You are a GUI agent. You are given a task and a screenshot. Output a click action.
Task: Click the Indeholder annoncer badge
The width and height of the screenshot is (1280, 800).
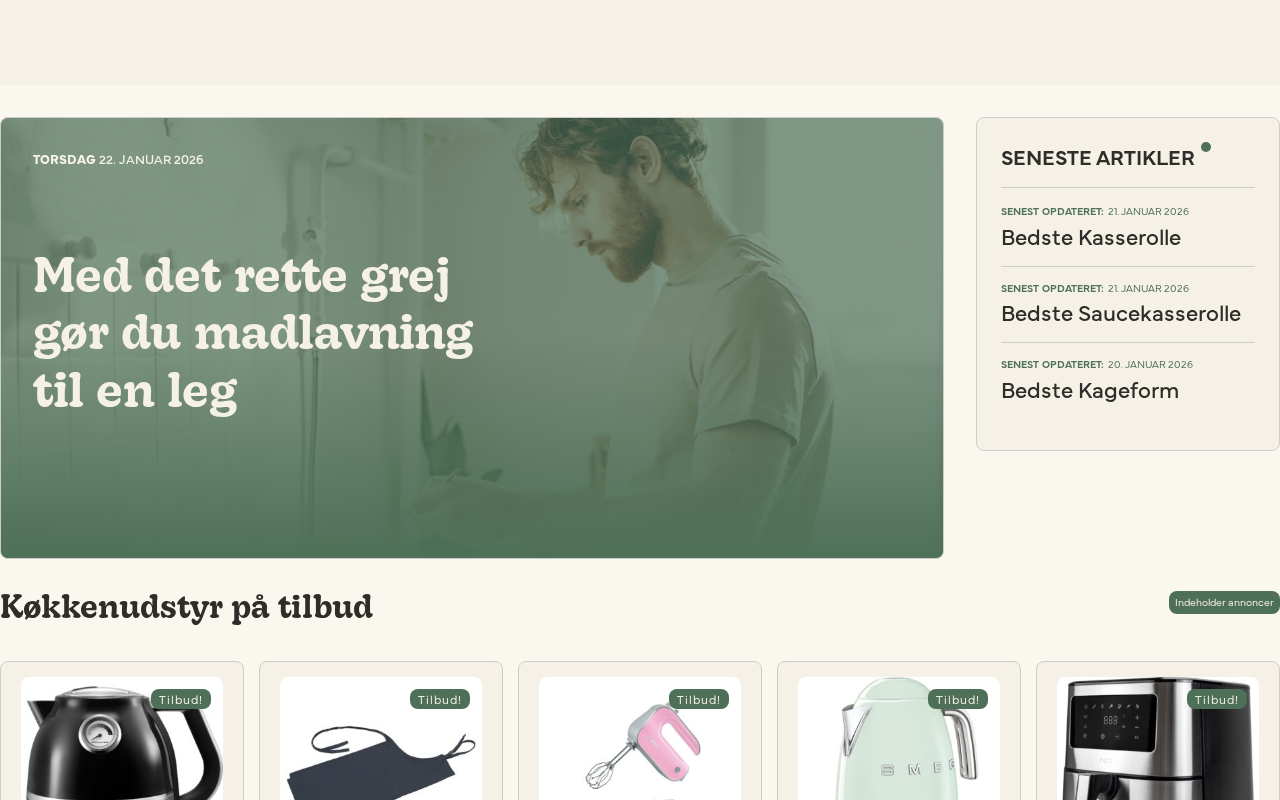click(1224, 602)
